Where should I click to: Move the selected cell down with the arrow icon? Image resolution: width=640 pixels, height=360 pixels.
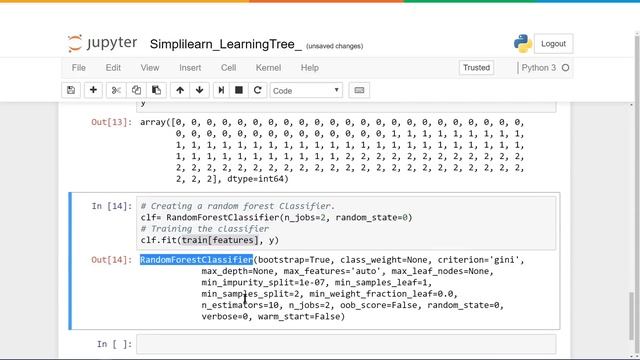(x=200, y=90)
